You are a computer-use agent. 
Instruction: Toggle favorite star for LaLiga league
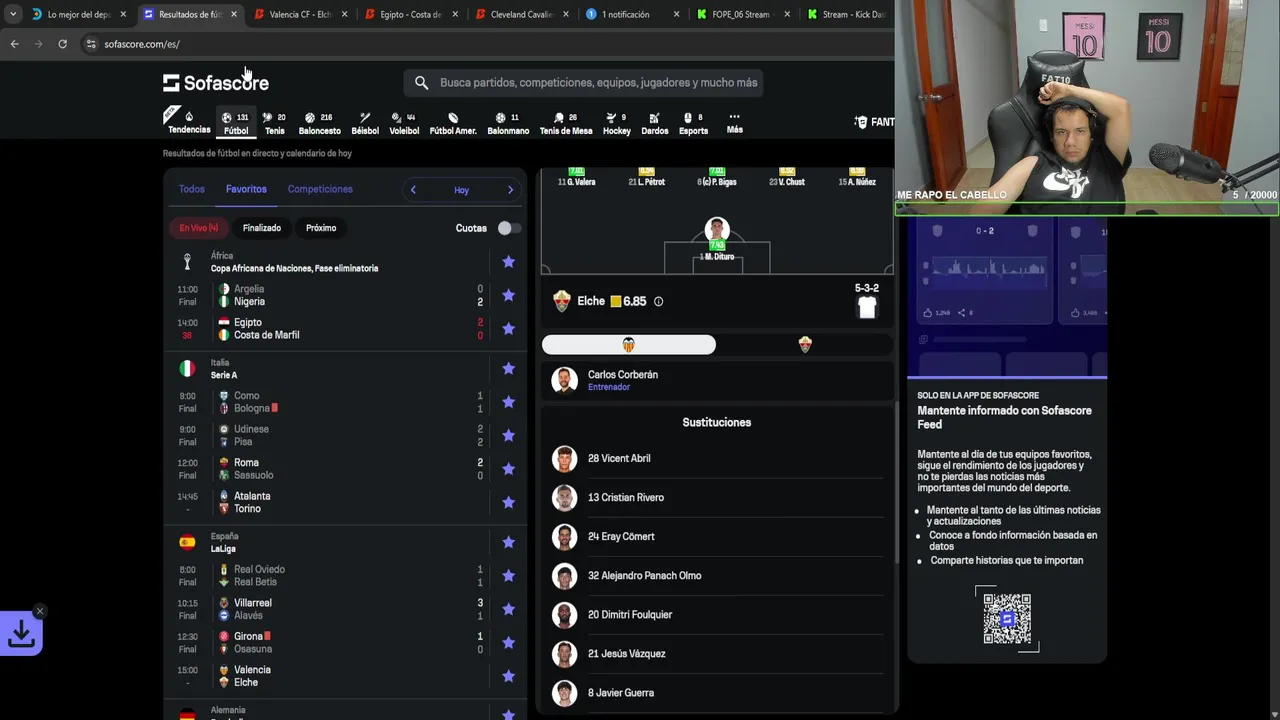tap(508, 542)
